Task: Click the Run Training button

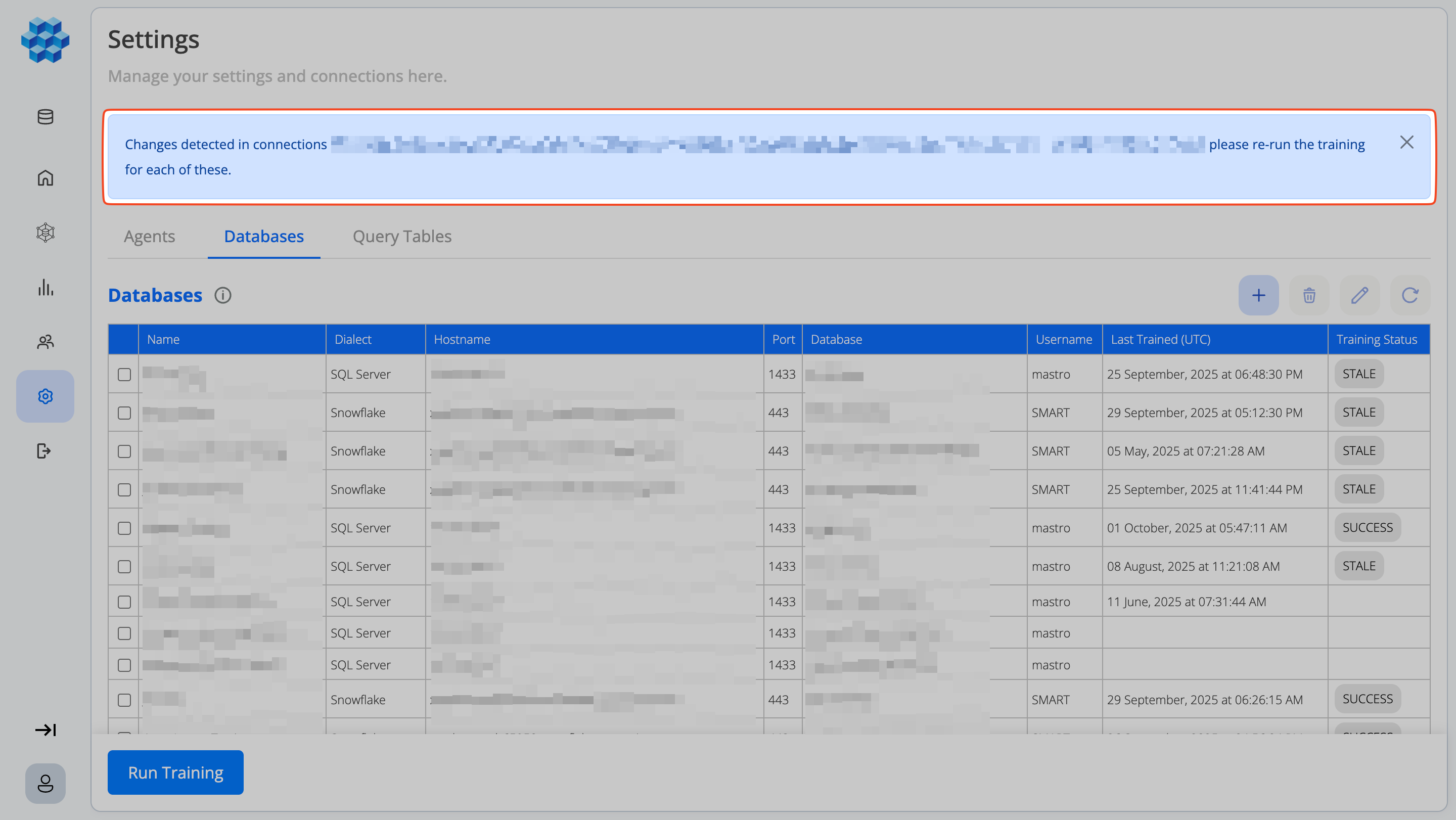Action: [x=175, y=772]
